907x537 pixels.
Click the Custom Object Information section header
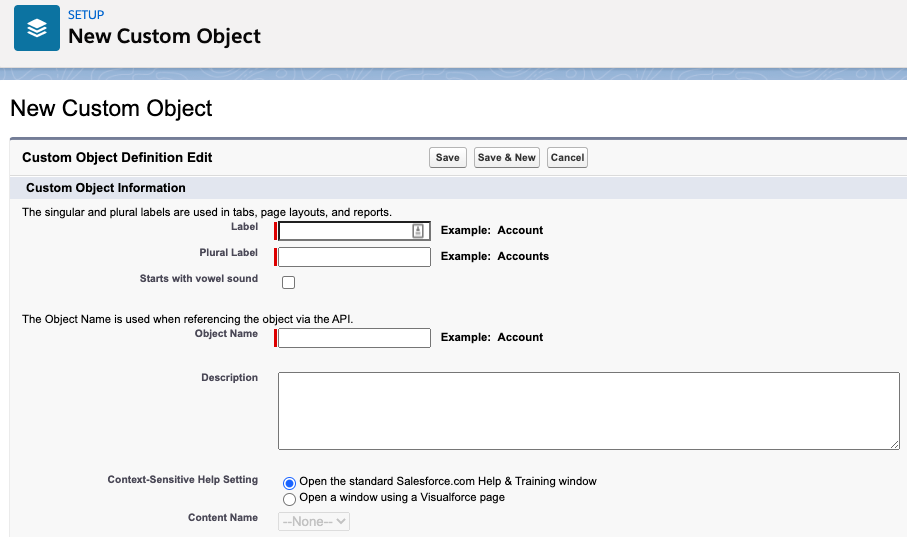point(106,188)
